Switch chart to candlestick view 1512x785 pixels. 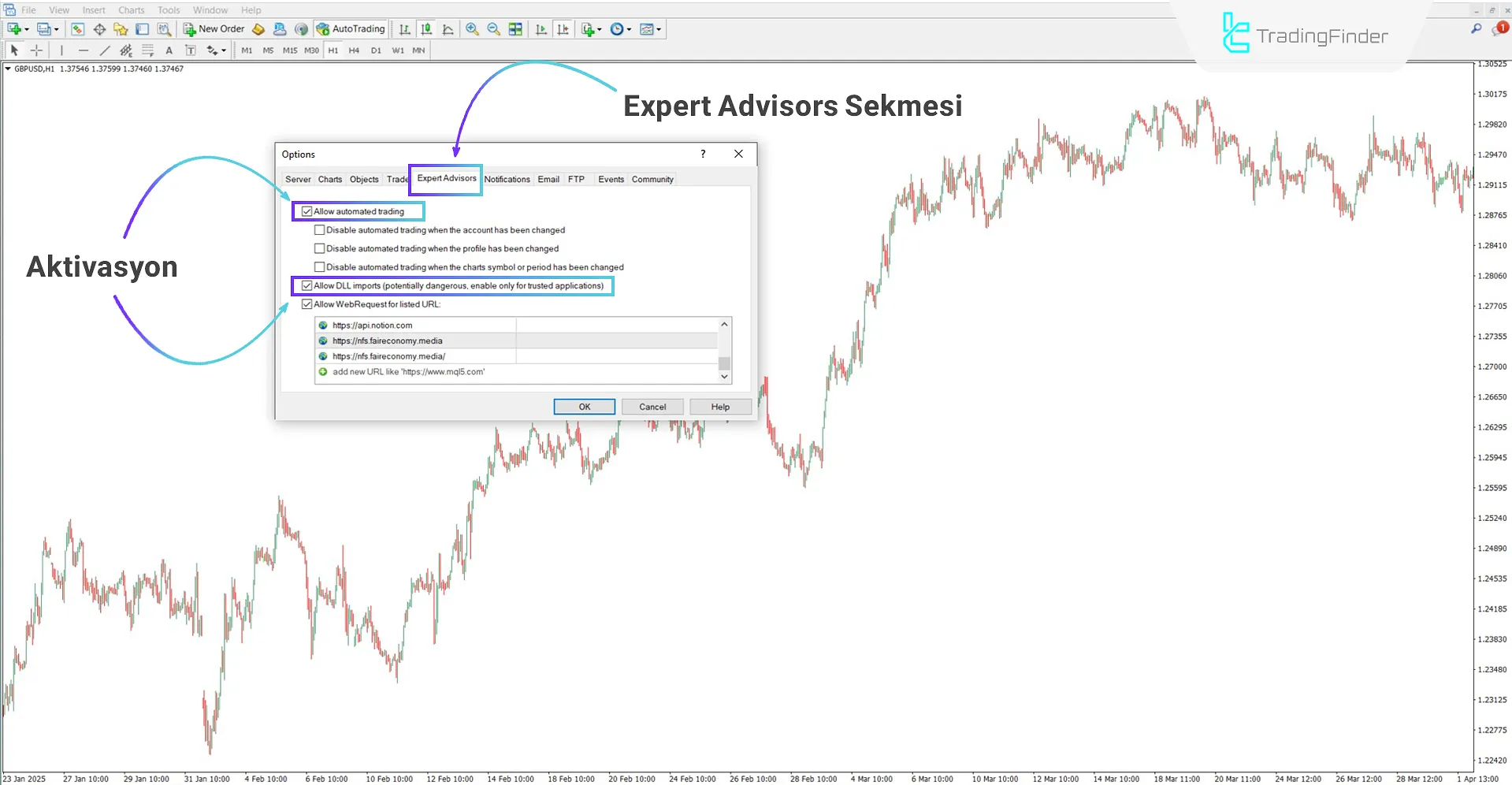(425, 29)
